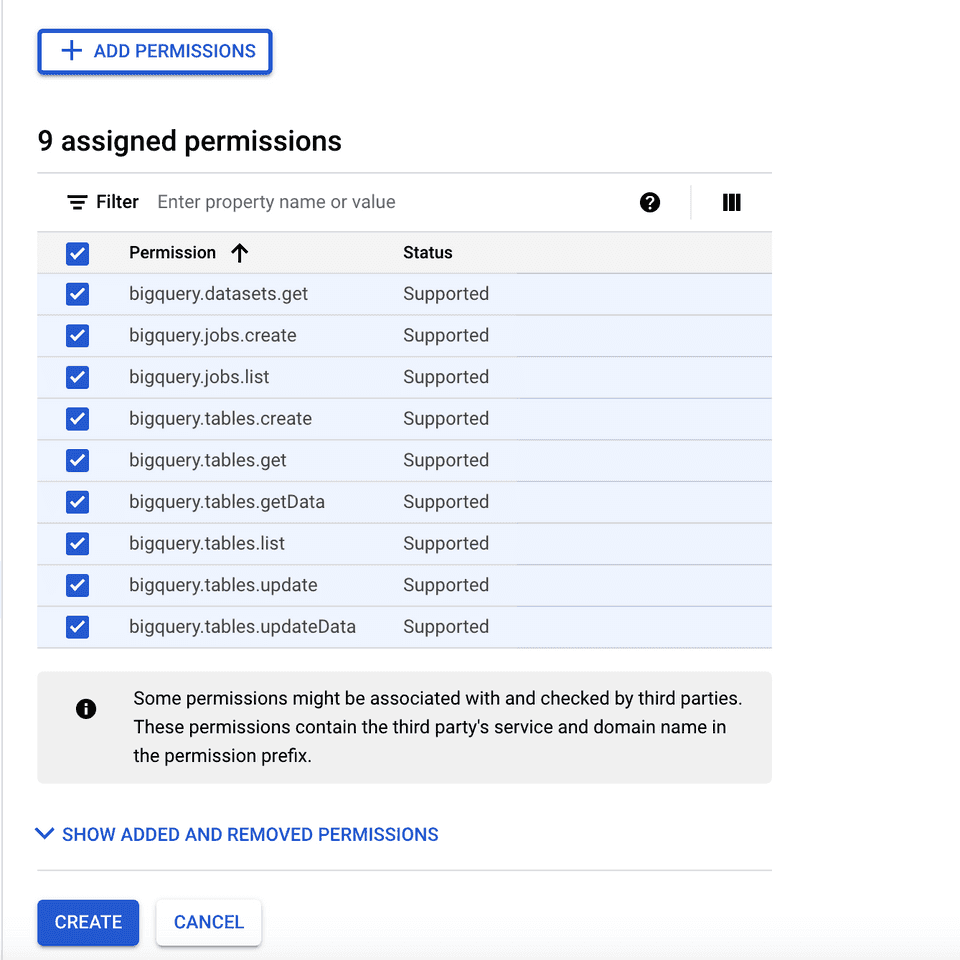Click the Cancel button
This screenshot has height=960, width=960.
(208, 922)
